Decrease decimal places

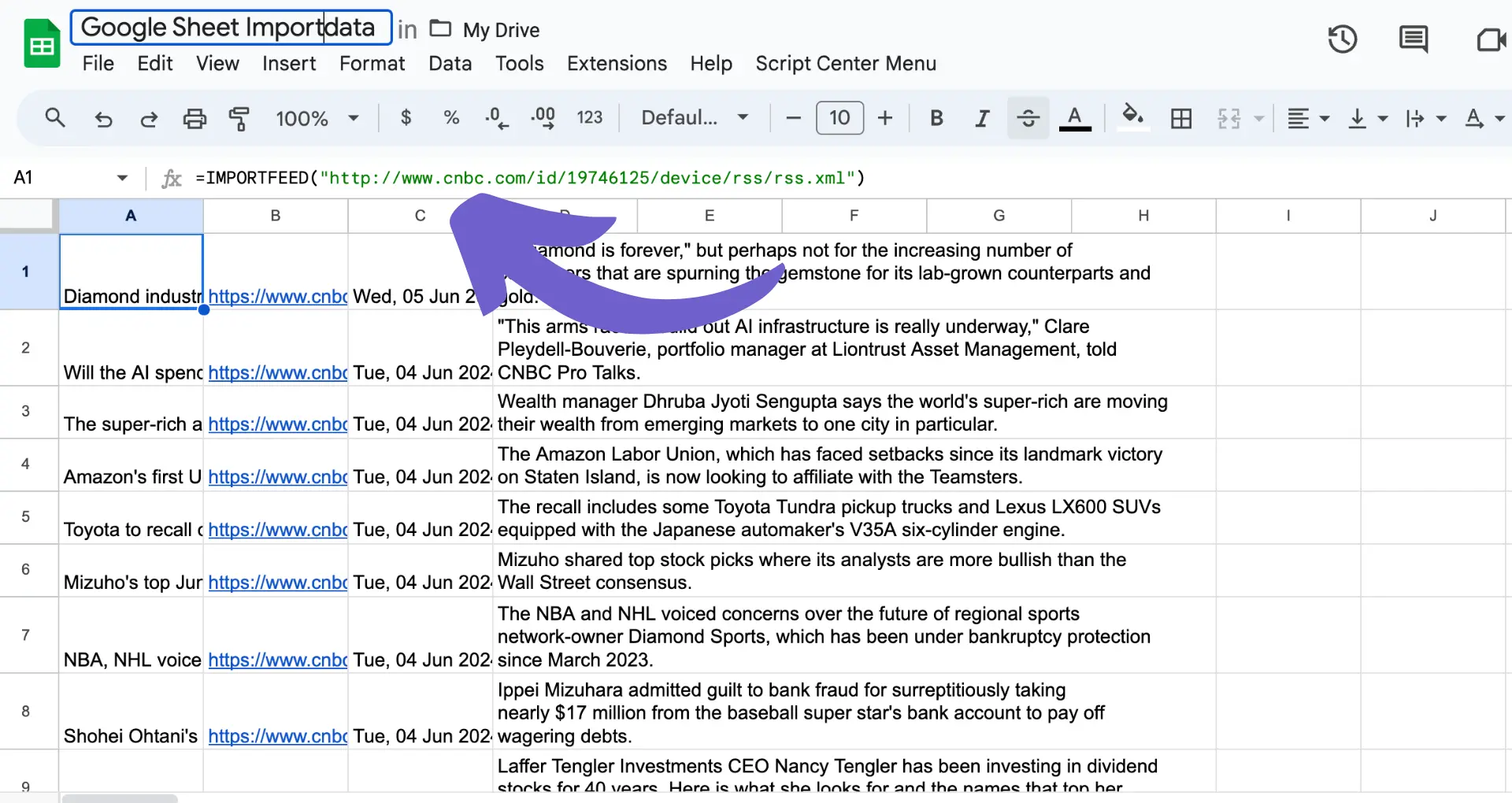tap(496, 118)
